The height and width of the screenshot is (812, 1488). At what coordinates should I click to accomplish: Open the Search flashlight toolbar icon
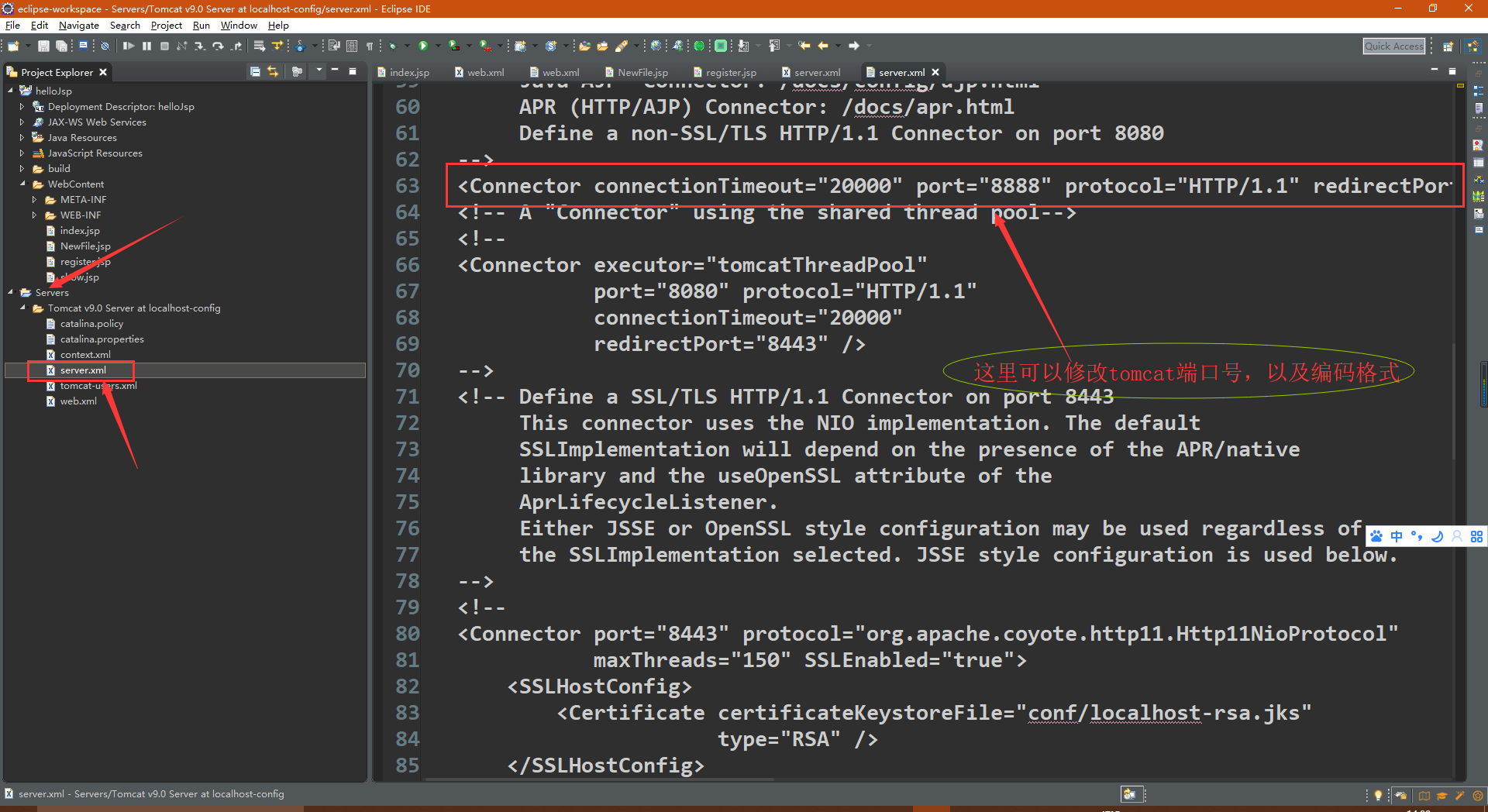[622, 46]
